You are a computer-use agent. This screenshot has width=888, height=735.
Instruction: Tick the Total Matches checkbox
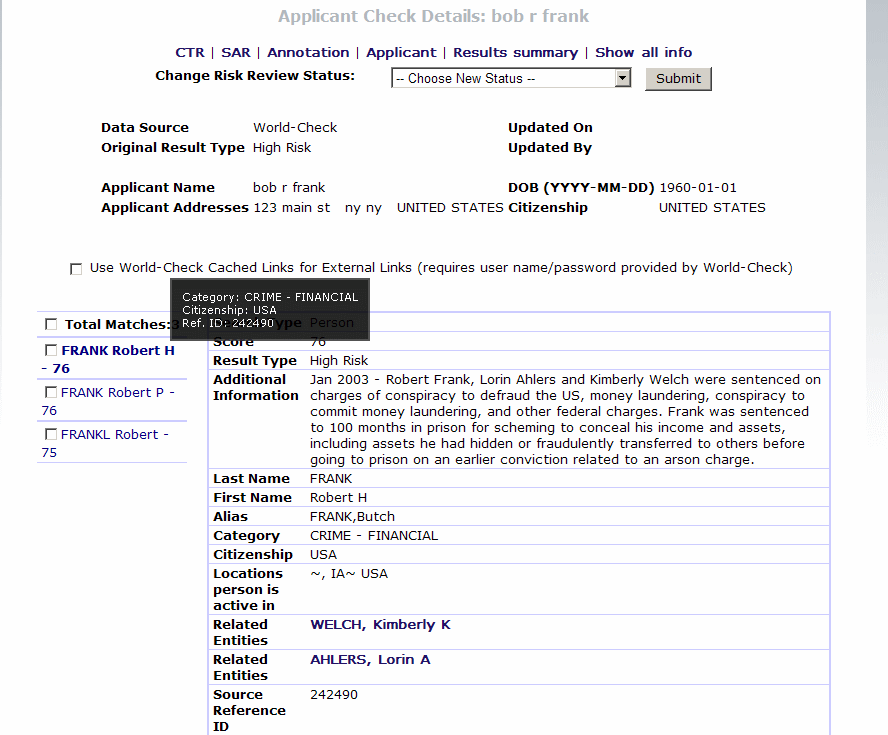(x=51, y=324)
